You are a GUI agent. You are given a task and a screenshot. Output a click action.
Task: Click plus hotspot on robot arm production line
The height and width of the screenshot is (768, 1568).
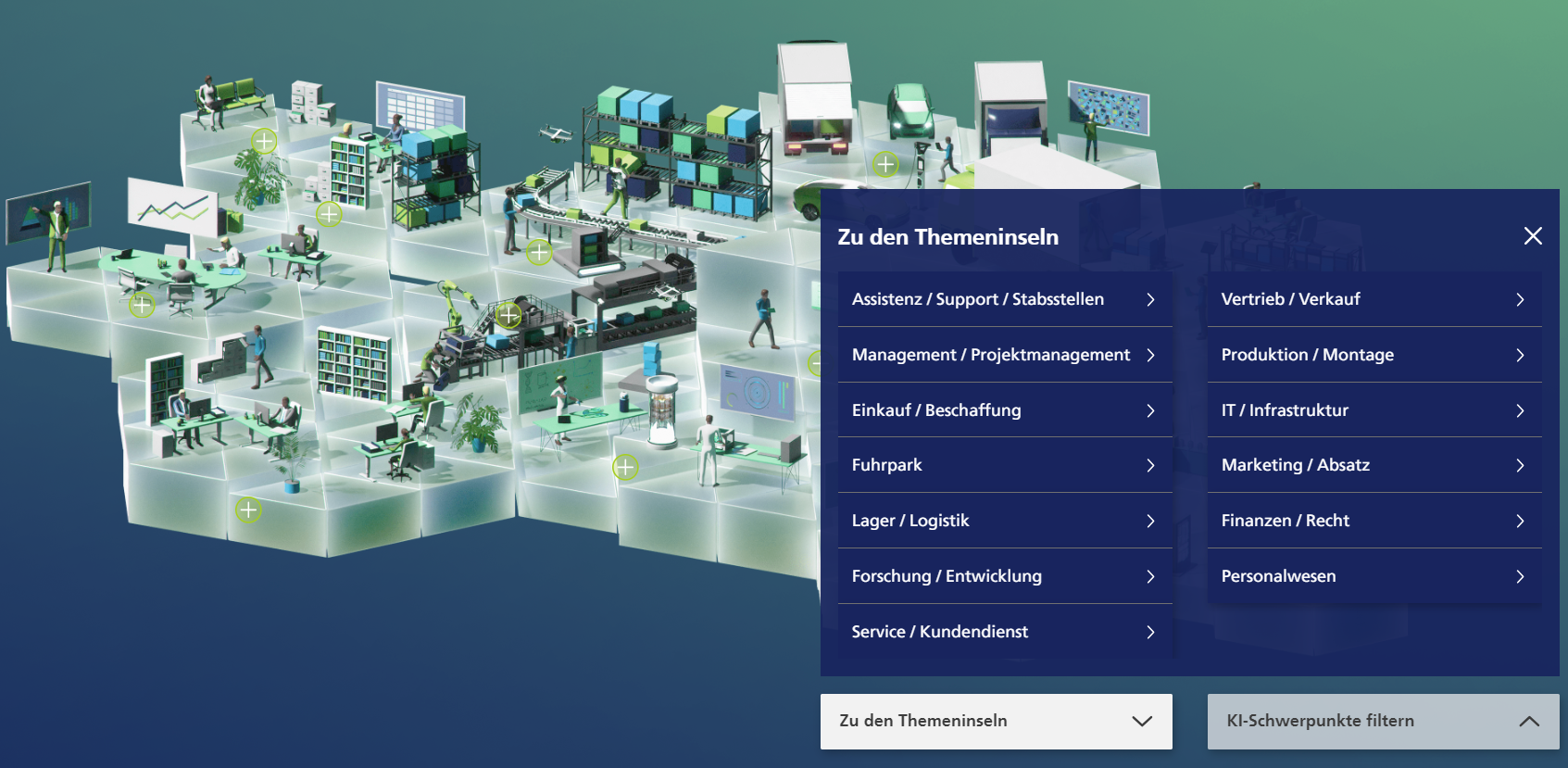508,315
